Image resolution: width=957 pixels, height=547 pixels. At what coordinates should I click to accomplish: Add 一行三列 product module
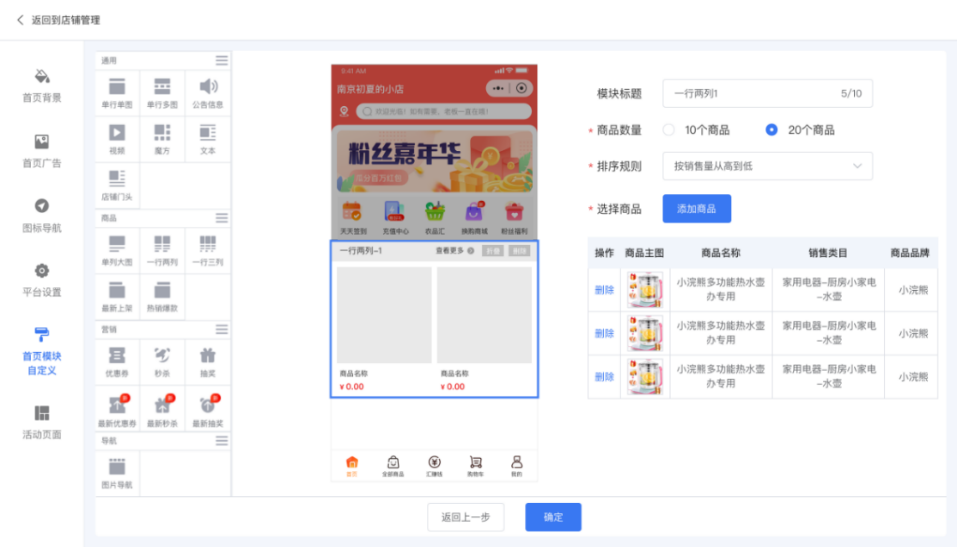coord(208,251)
